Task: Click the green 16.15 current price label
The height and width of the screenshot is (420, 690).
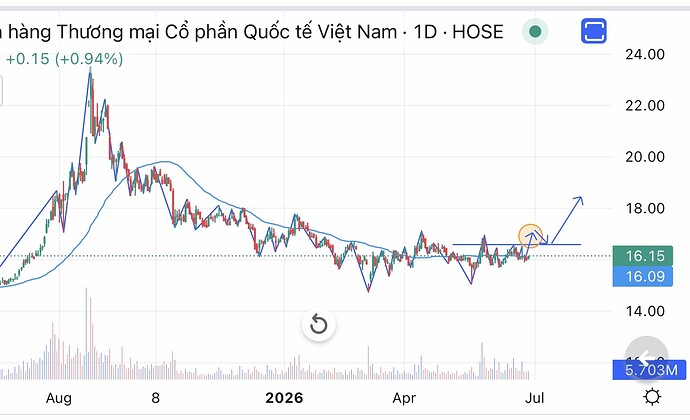Action: point(643,256)
